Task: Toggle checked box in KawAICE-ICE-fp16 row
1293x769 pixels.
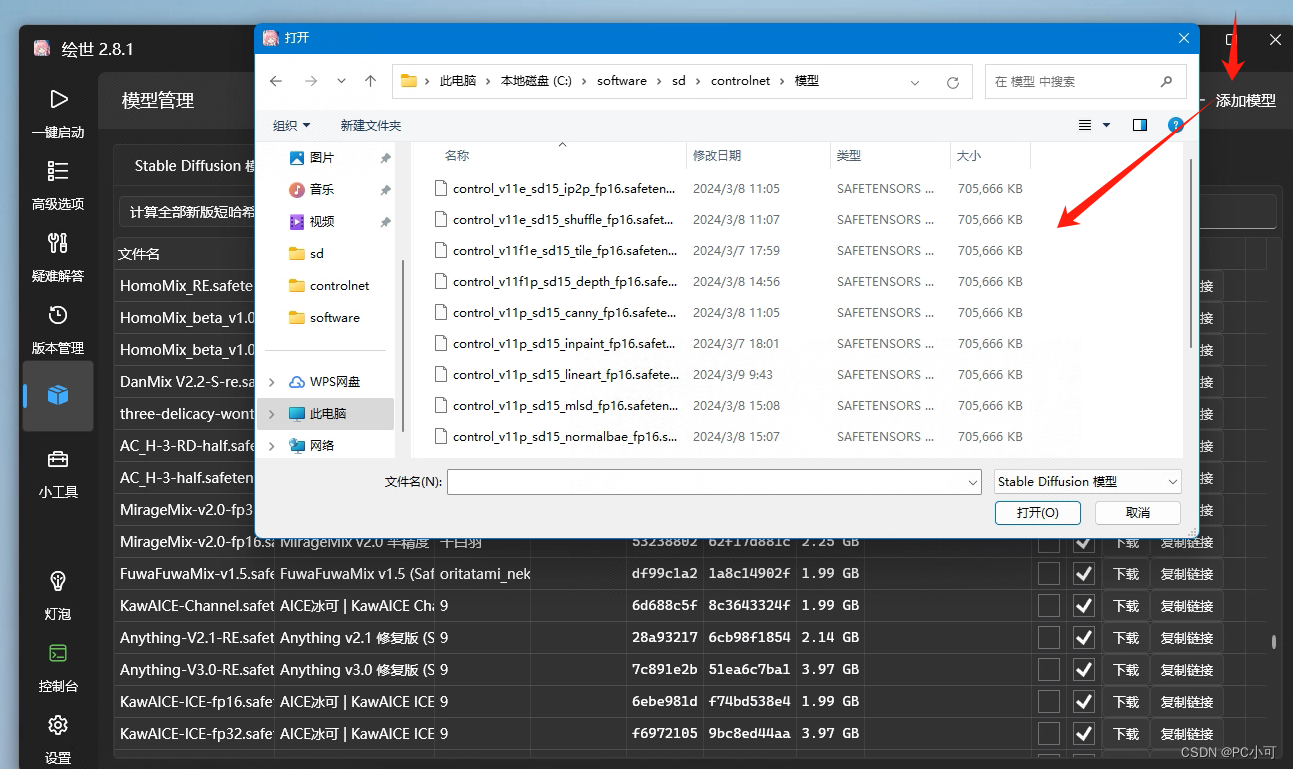Action: (x=1083, y=702)
